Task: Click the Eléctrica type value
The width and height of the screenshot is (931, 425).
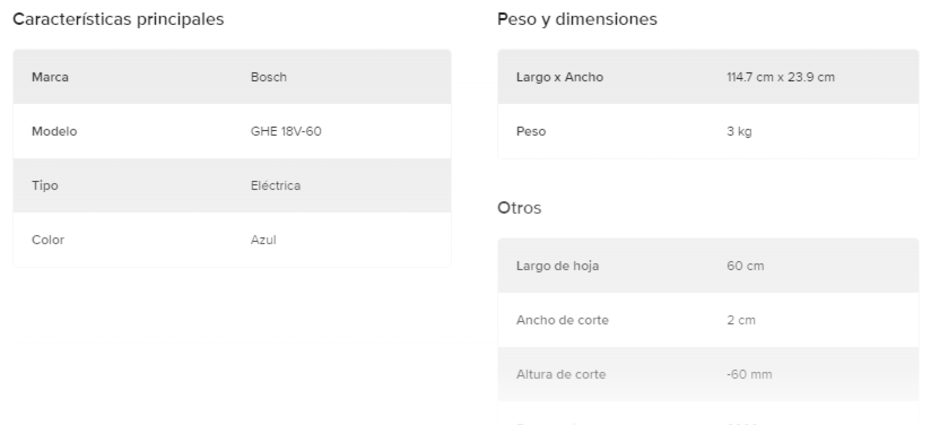Action: tap(275, 185)
